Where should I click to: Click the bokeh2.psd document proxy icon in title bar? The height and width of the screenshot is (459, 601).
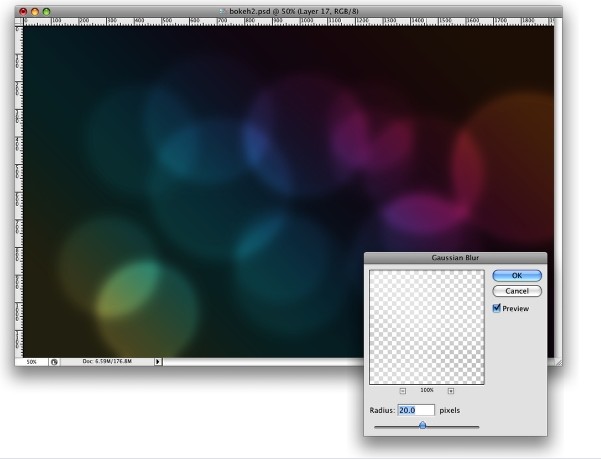point(223,9)
